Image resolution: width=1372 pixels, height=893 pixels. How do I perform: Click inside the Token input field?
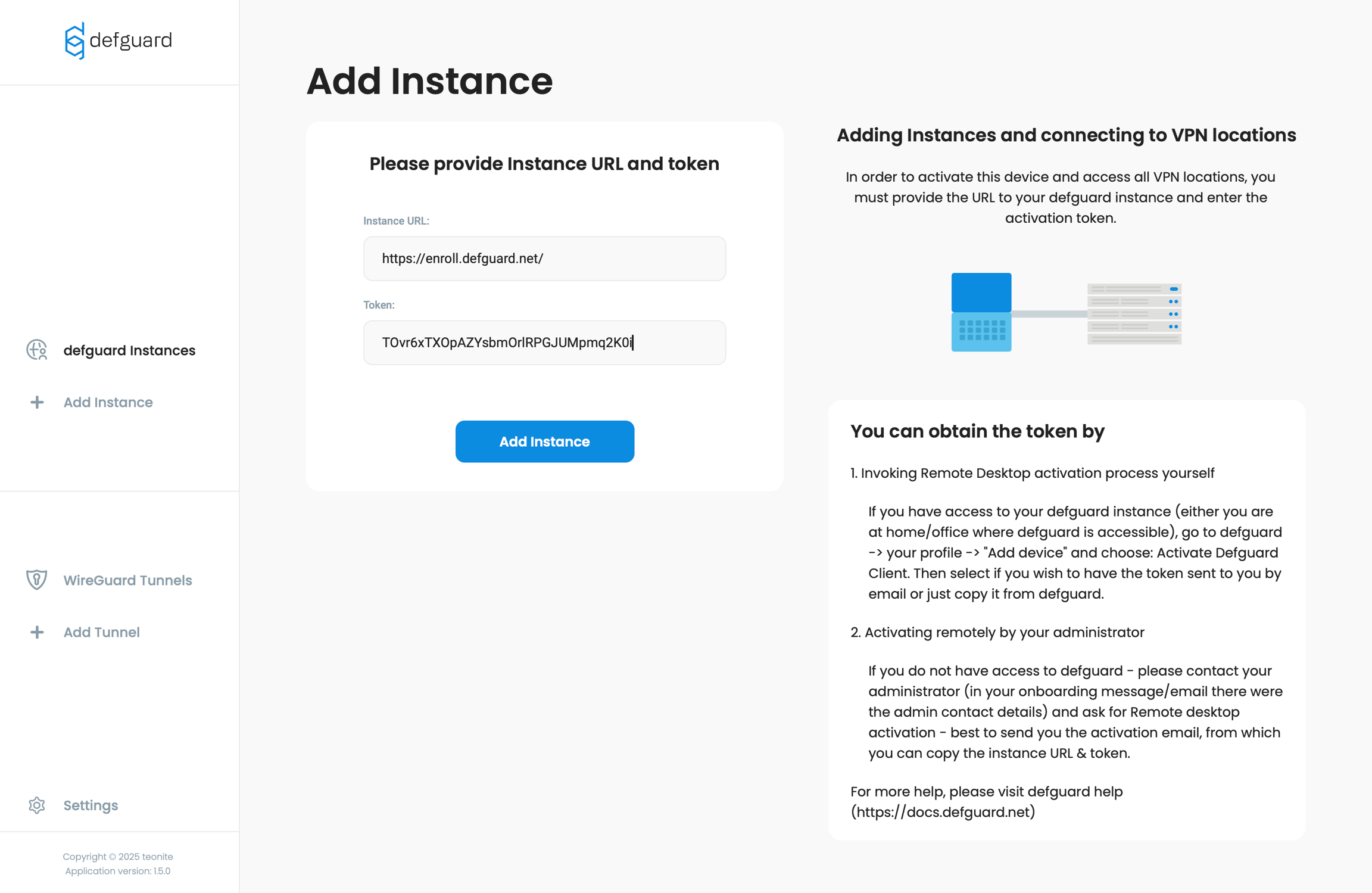pyautogui.click(x=544, y=343)
